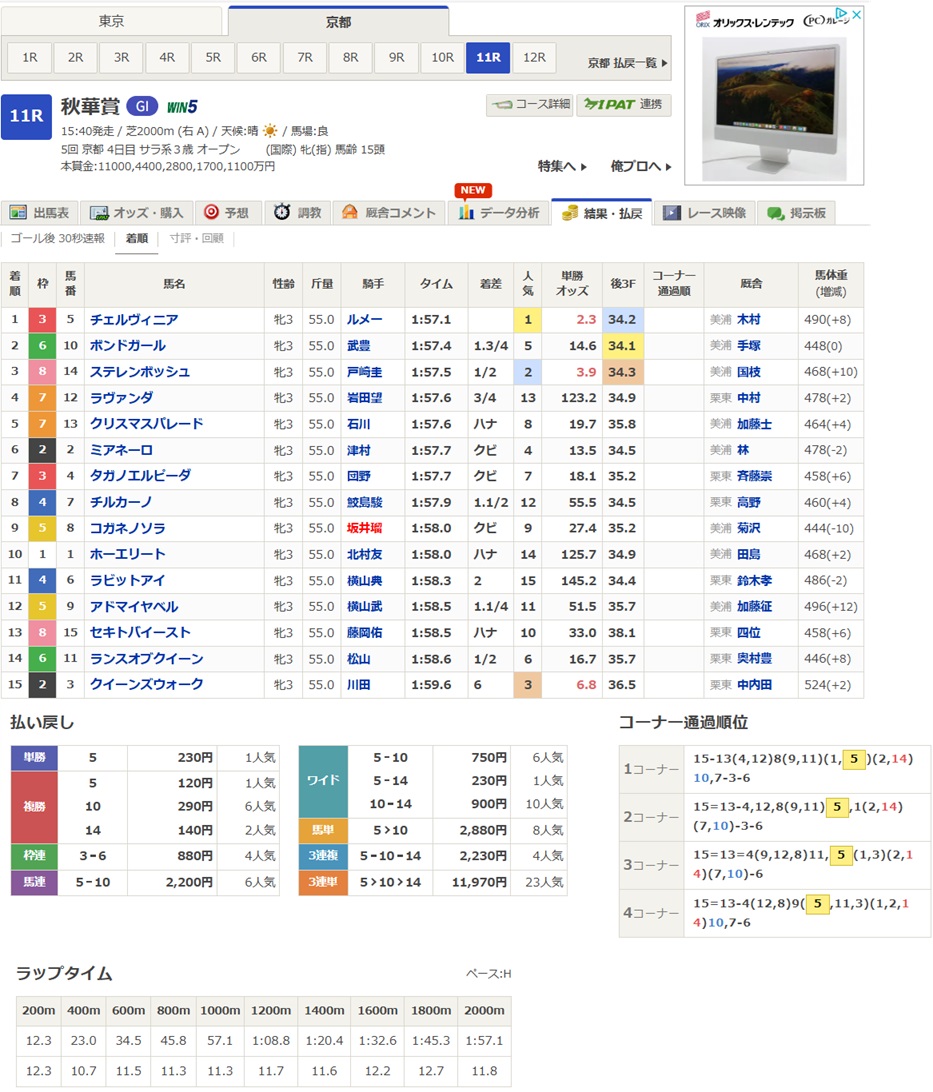Open the 調教 training stopwatch tab
The height and width of the screenshot is (1092, 933).
298,212
